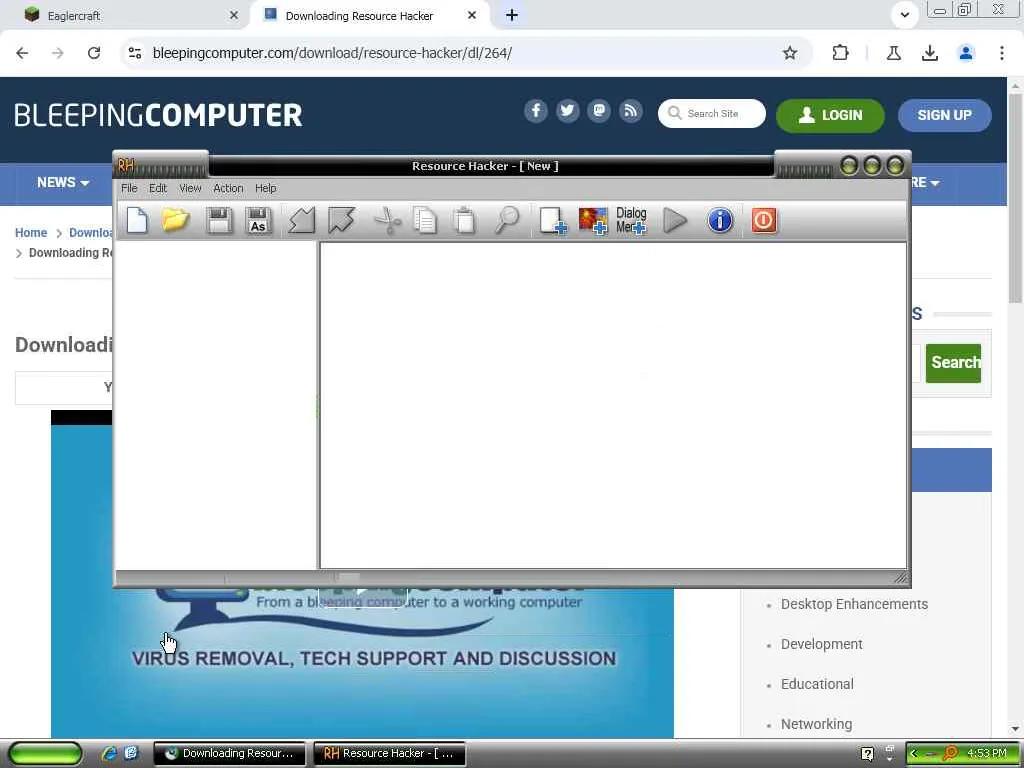Open the File menu in Resource Hacker
The width and height of the screenshot is (1024, 768).
pyautogui.click(x=129, y=188)
